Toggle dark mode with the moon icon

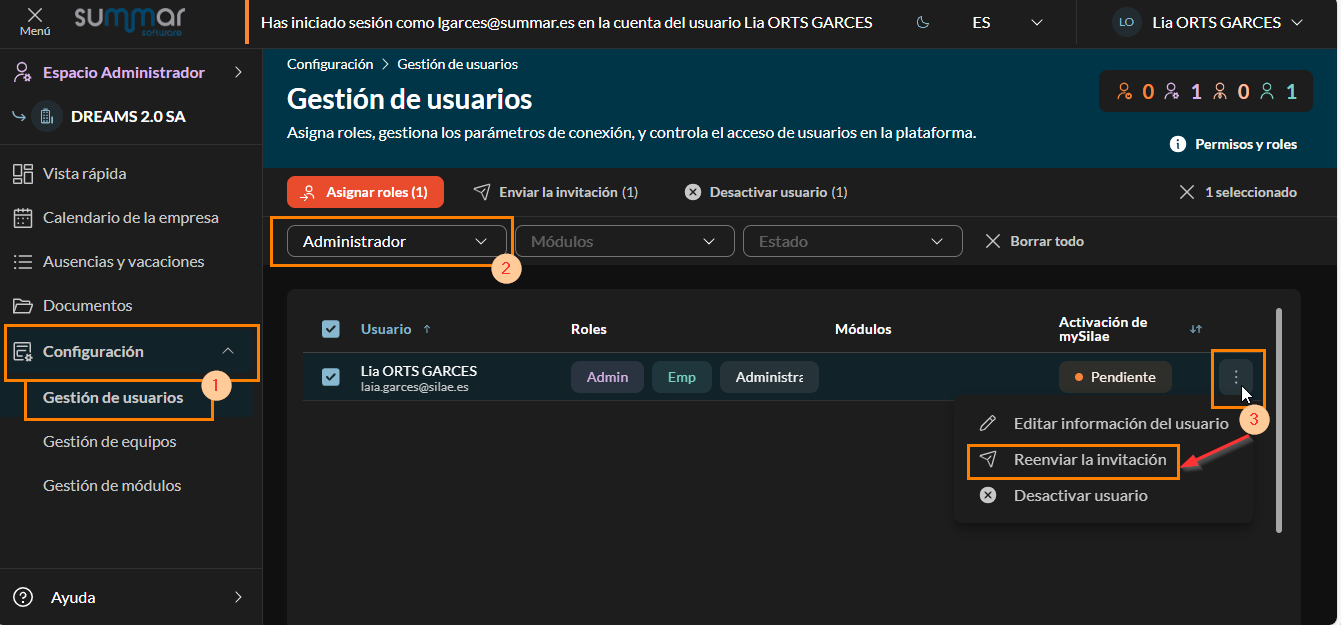(922, 22)
